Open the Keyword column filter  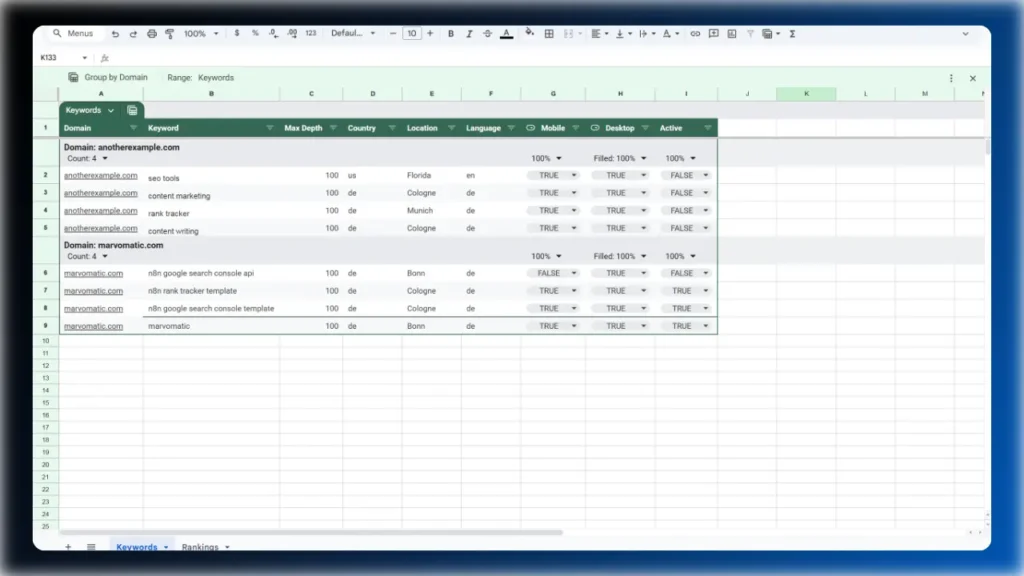(270, 128)
